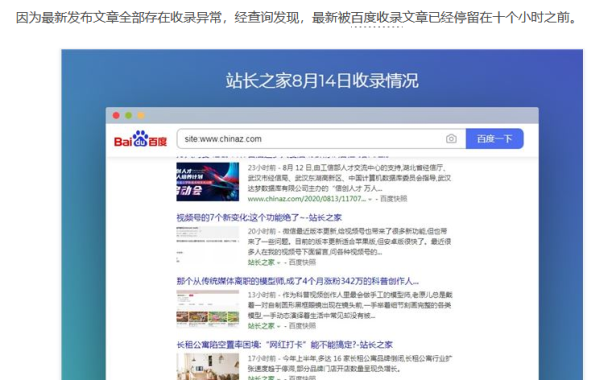
Task: Click the 17小时前 snippet text
Action: pyautogui.click(x=350, y=363)
